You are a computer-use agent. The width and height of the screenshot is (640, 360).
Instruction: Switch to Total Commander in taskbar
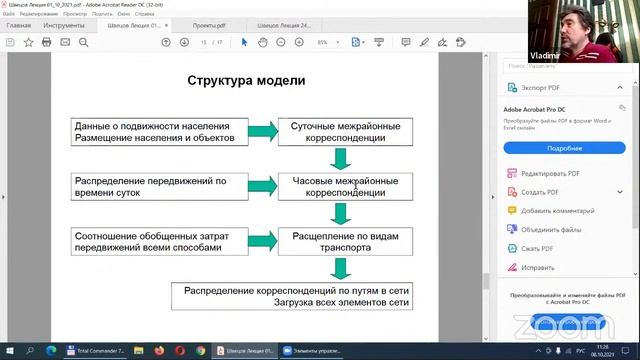pos(96,351)
